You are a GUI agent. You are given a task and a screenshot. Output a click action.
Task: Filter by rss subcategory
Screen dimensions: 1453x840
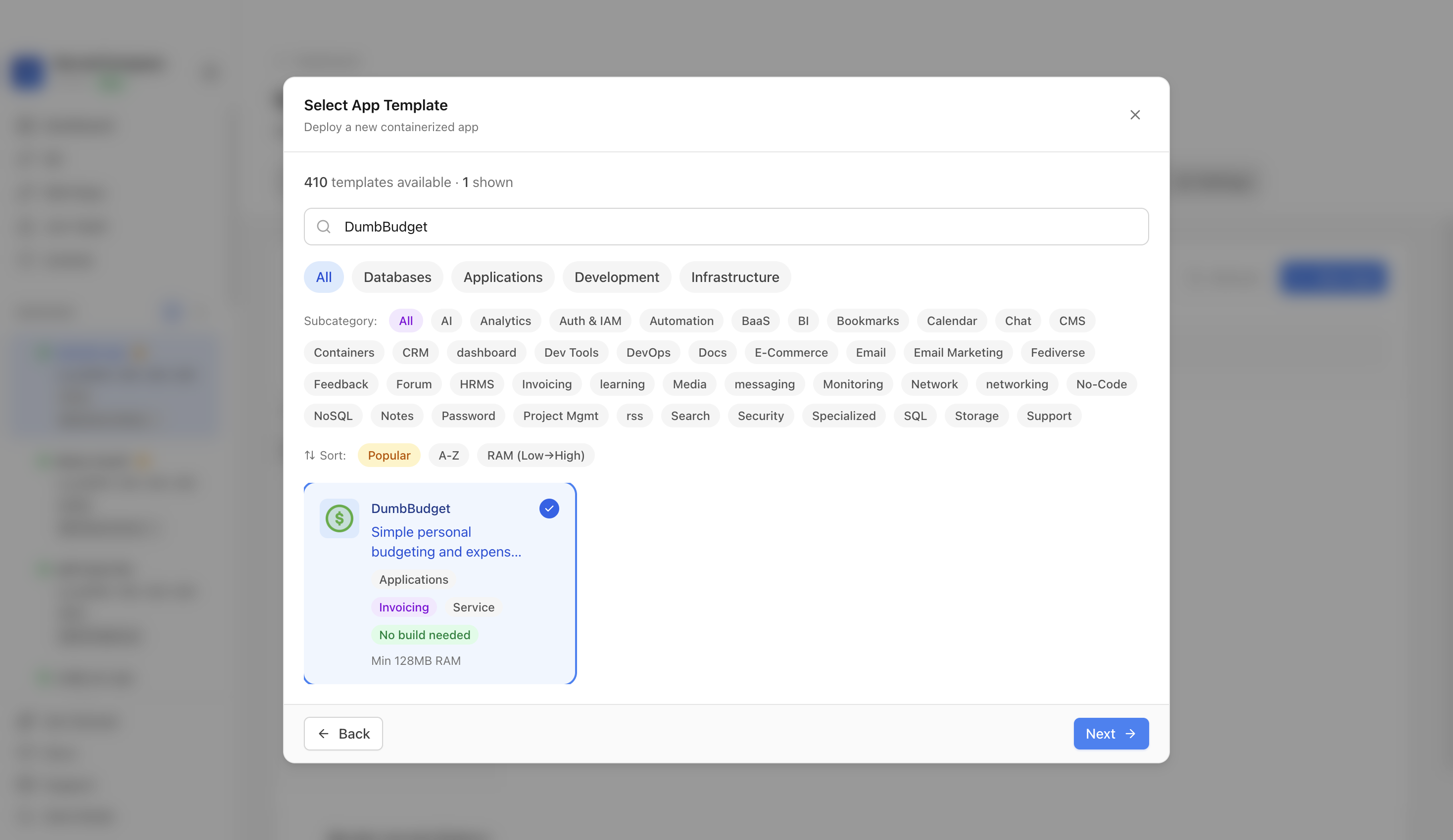pyautogui.click(x=634, y=416)
